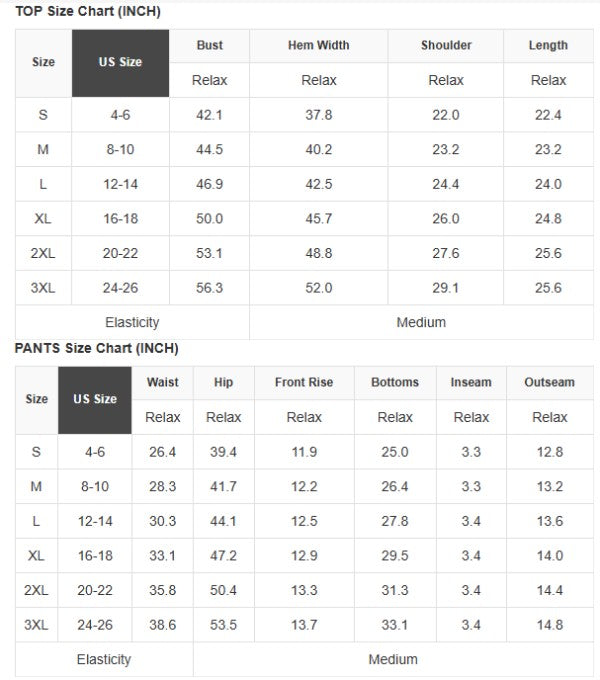
Task: Select the Shoulder column header
Action: pos(446,45)
